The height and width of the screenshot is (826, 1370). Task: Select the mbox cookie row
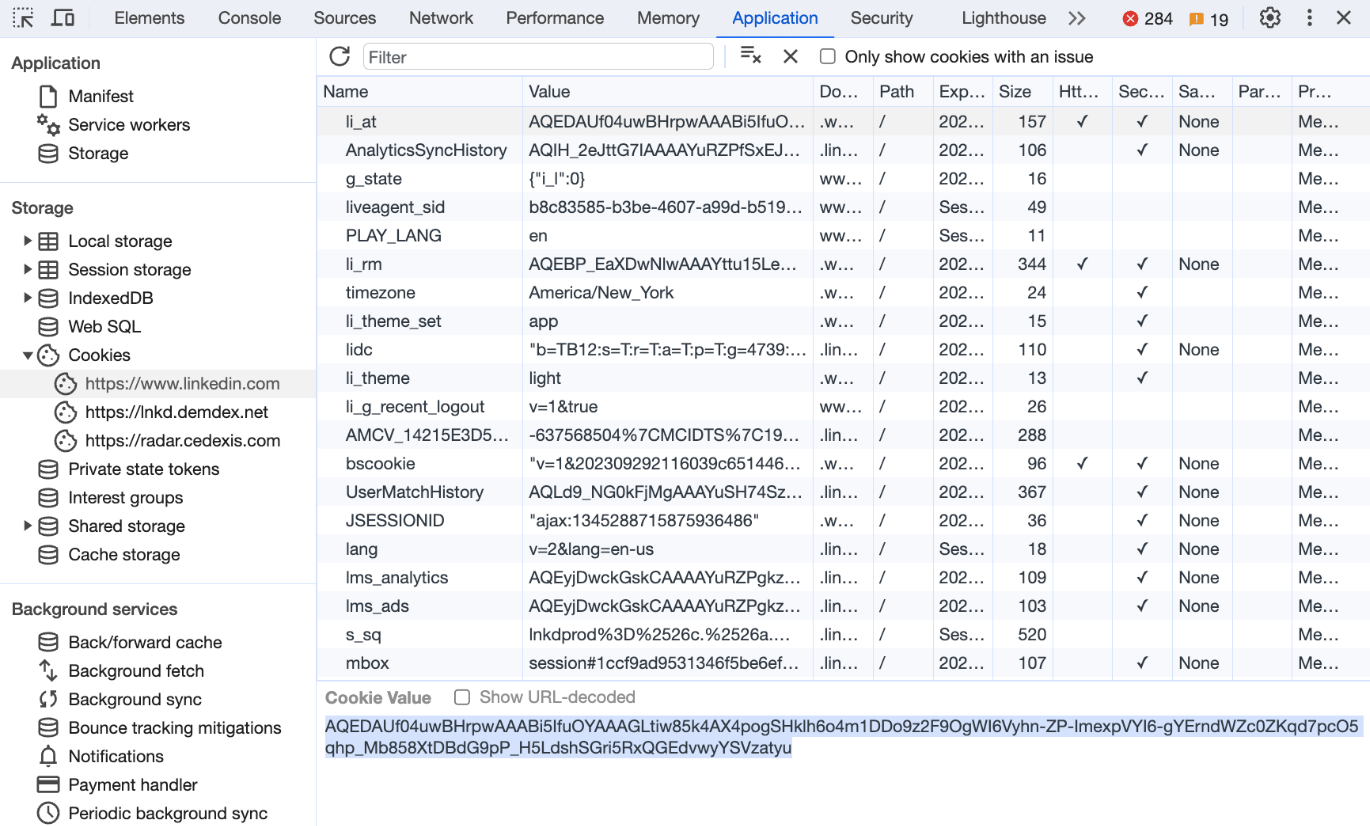843,663
